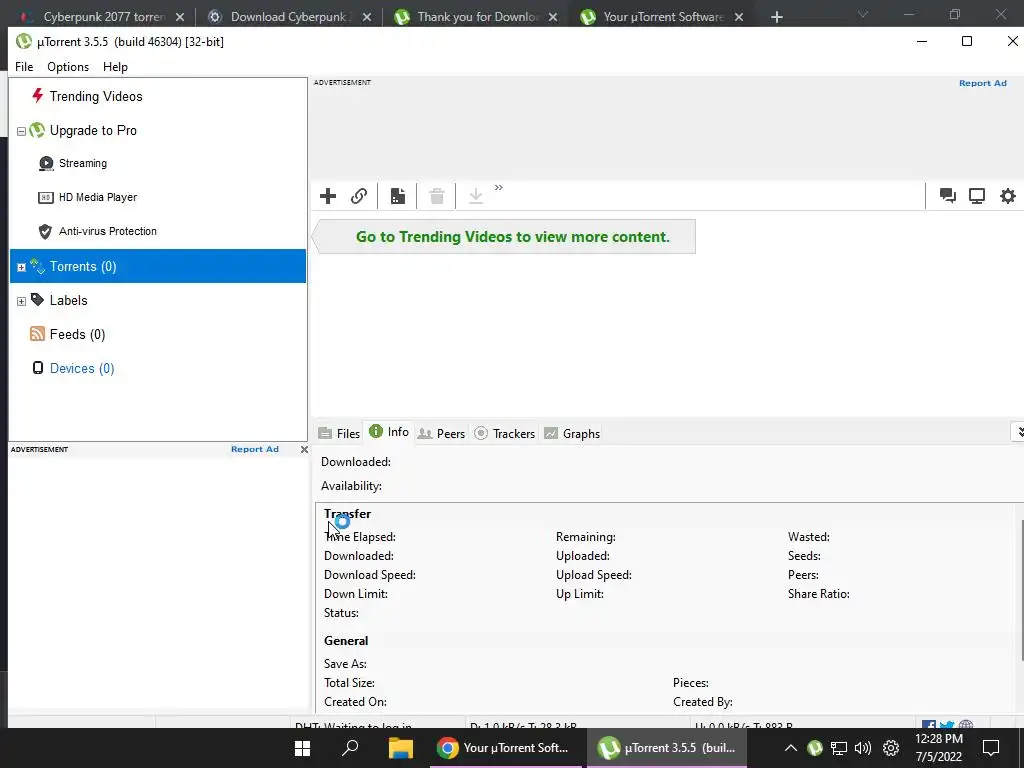The height and width of the screenshot is (768, 1024).
Task: Select Anti-virus Protection in sidebar
Action: (x=108, y=231)
